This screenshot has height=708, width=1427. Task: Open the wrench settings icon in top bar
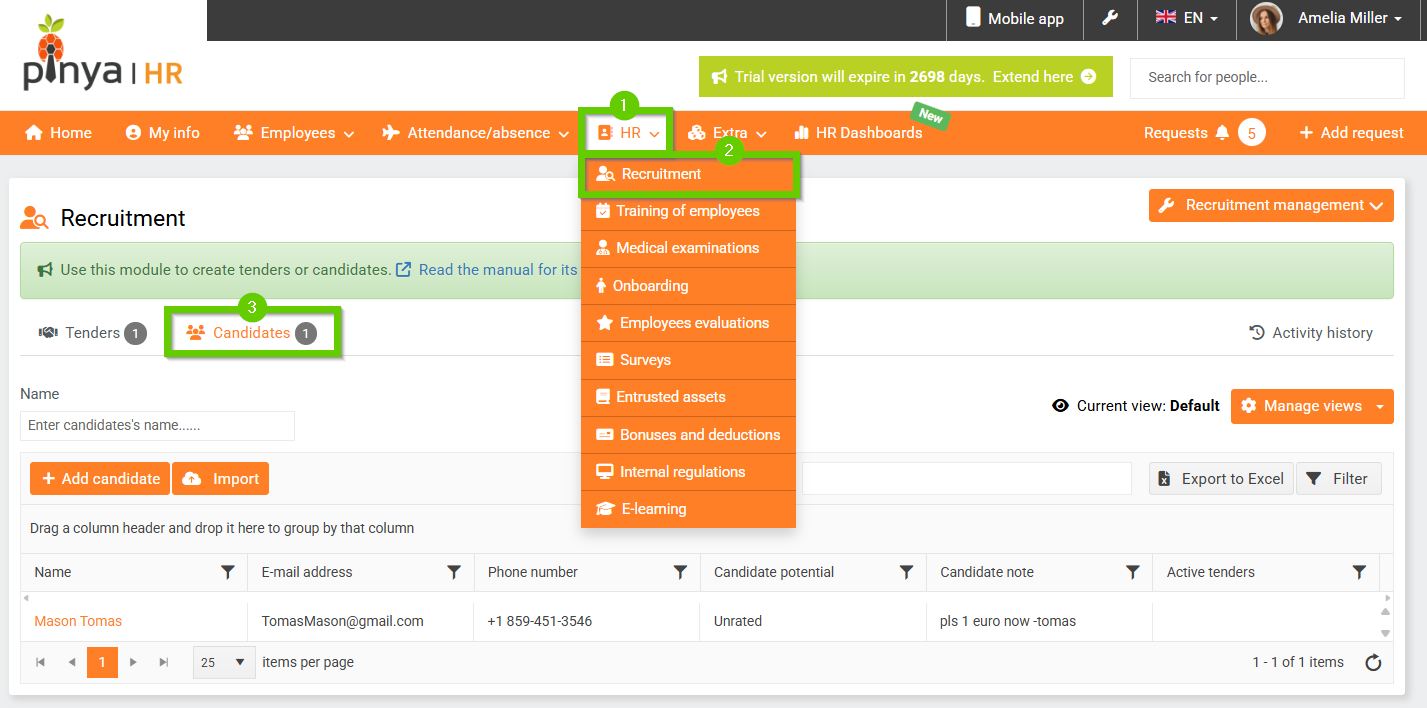[1110, 18]
